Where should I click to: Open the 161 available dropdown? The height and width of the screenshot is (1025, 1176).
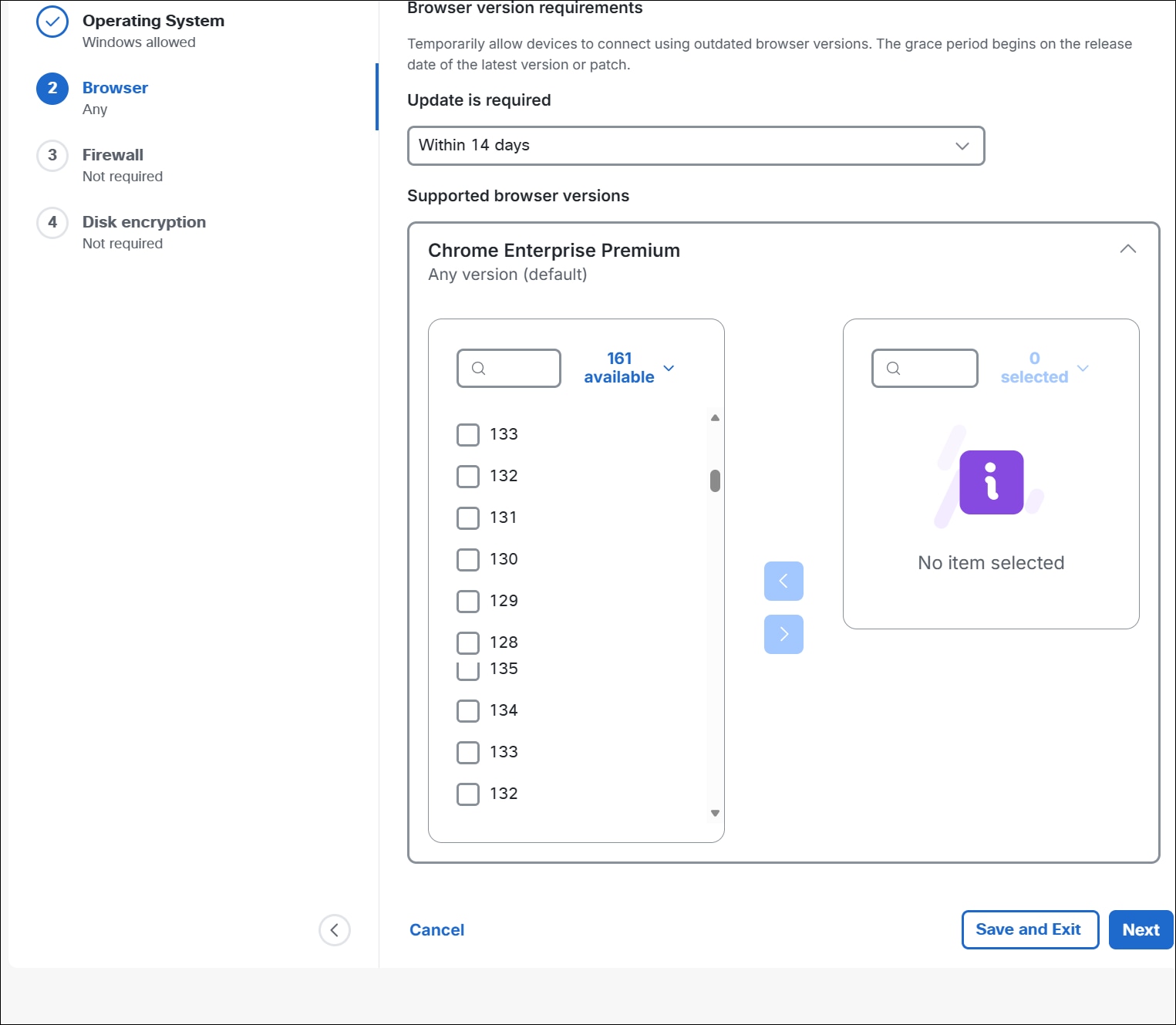click(x=629, y=368)
